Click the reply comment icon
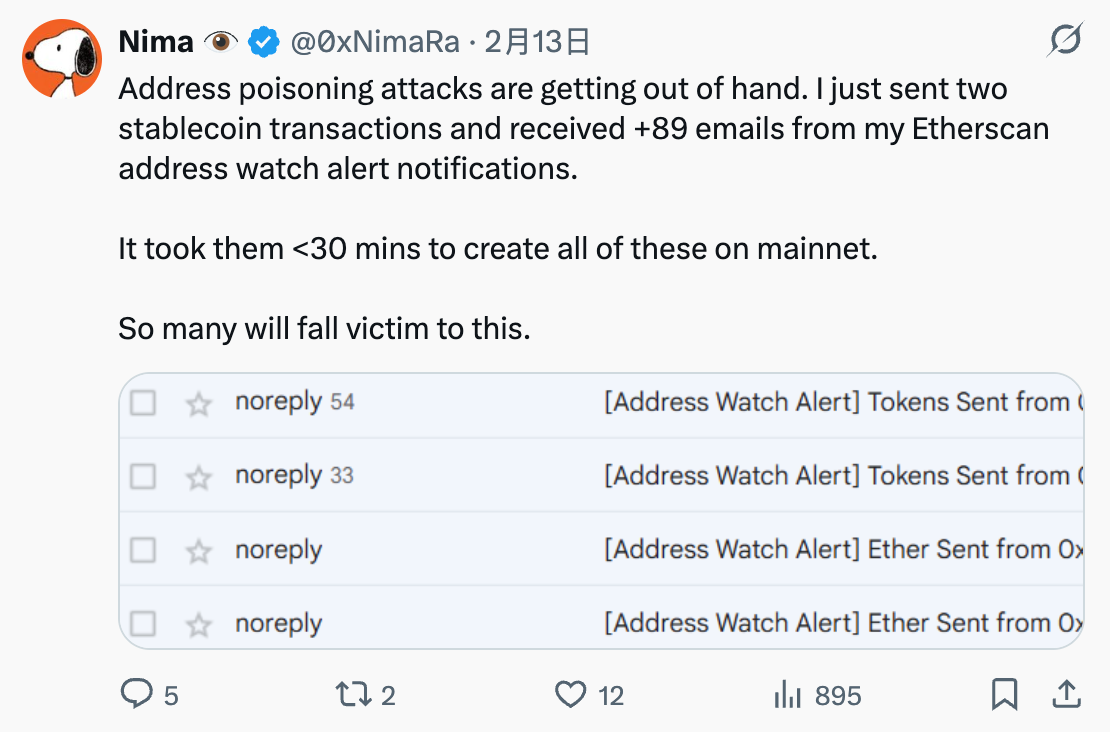Viewport: 1110px width, 732px height. click(x=135, y=694)
